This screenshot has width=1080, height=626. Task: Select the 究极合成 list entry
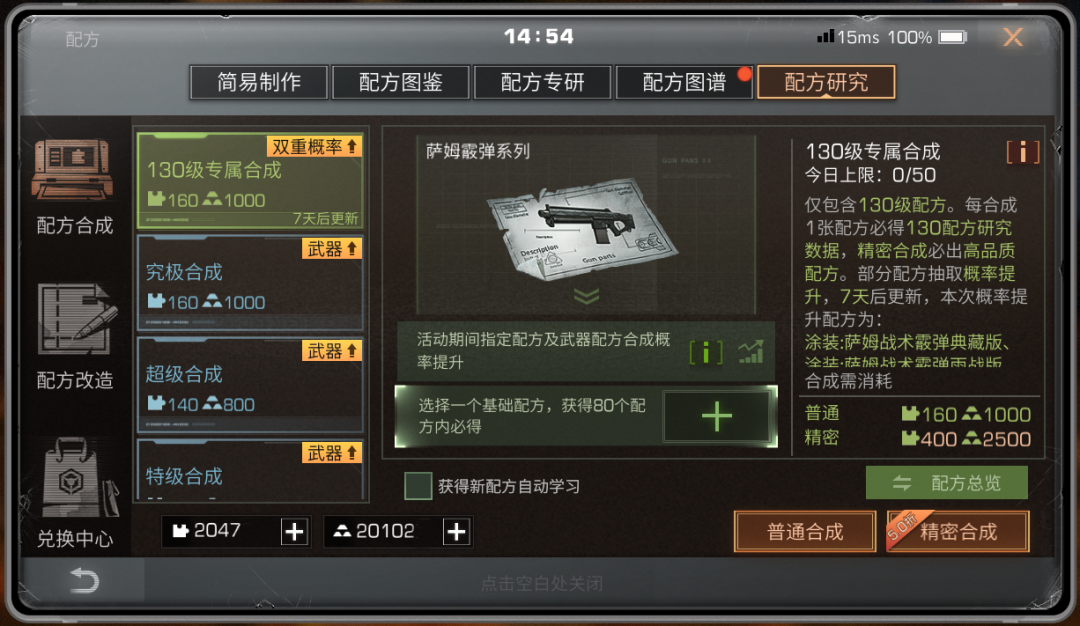click(251, 283)
